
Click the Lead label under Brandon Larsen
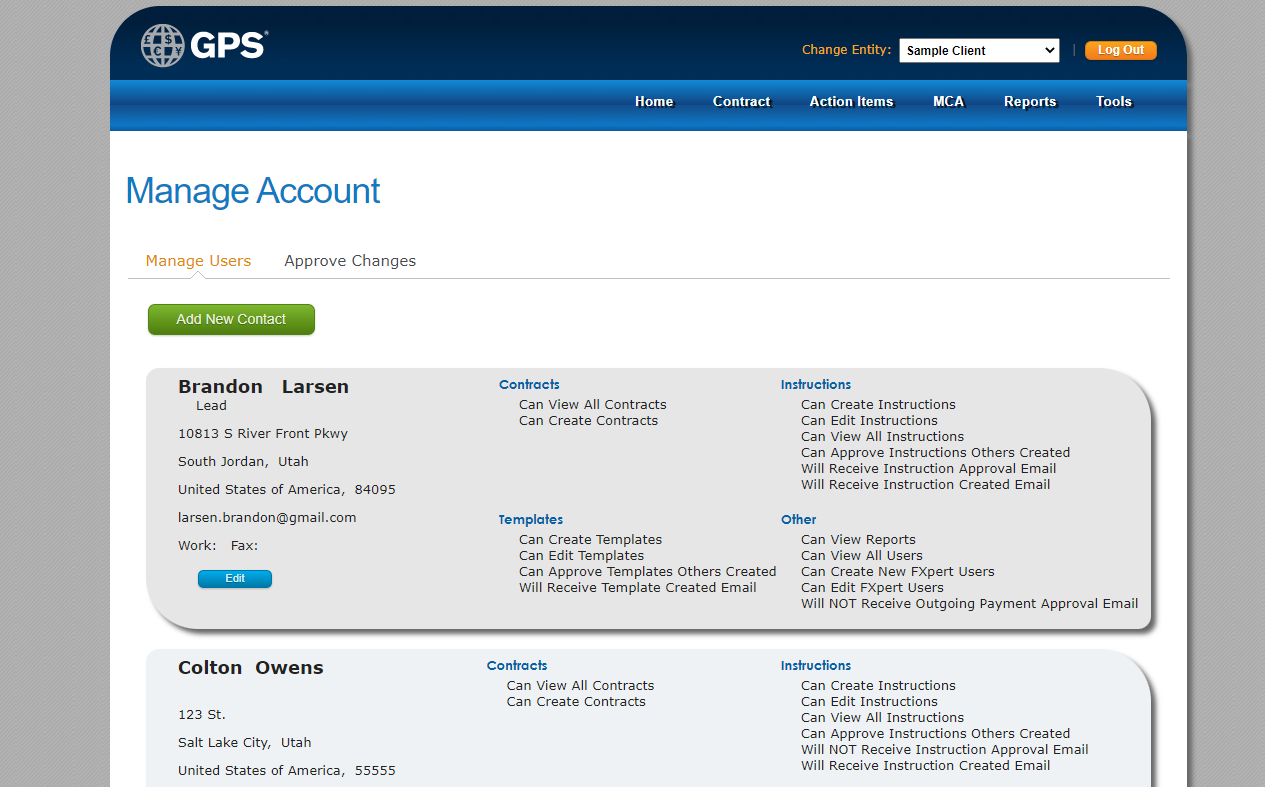(211, 406)
